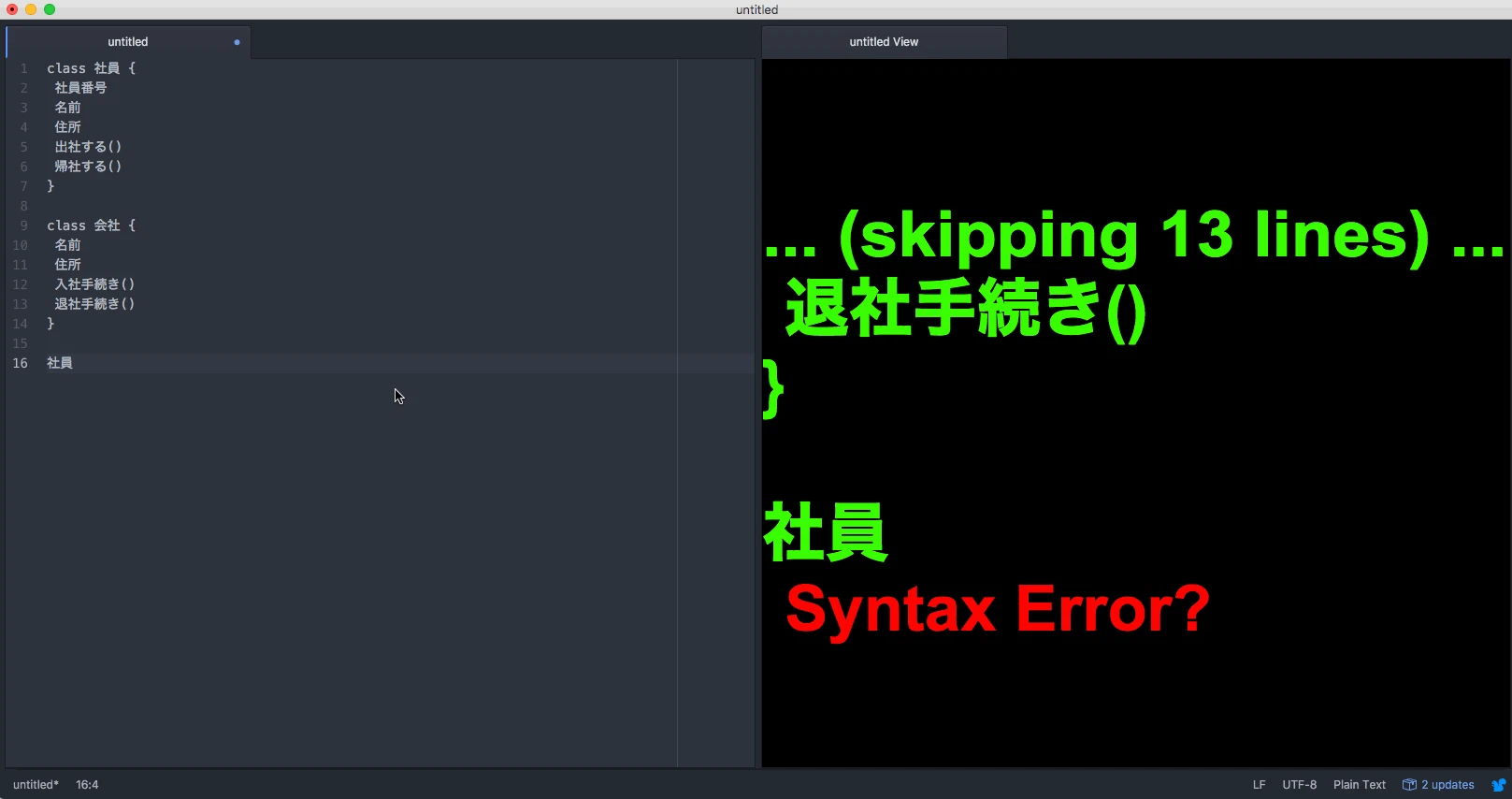This screenshot has height=799, width=1512.
Task: Click line 2 text '社員番号'
Action: tap(80, 88)
